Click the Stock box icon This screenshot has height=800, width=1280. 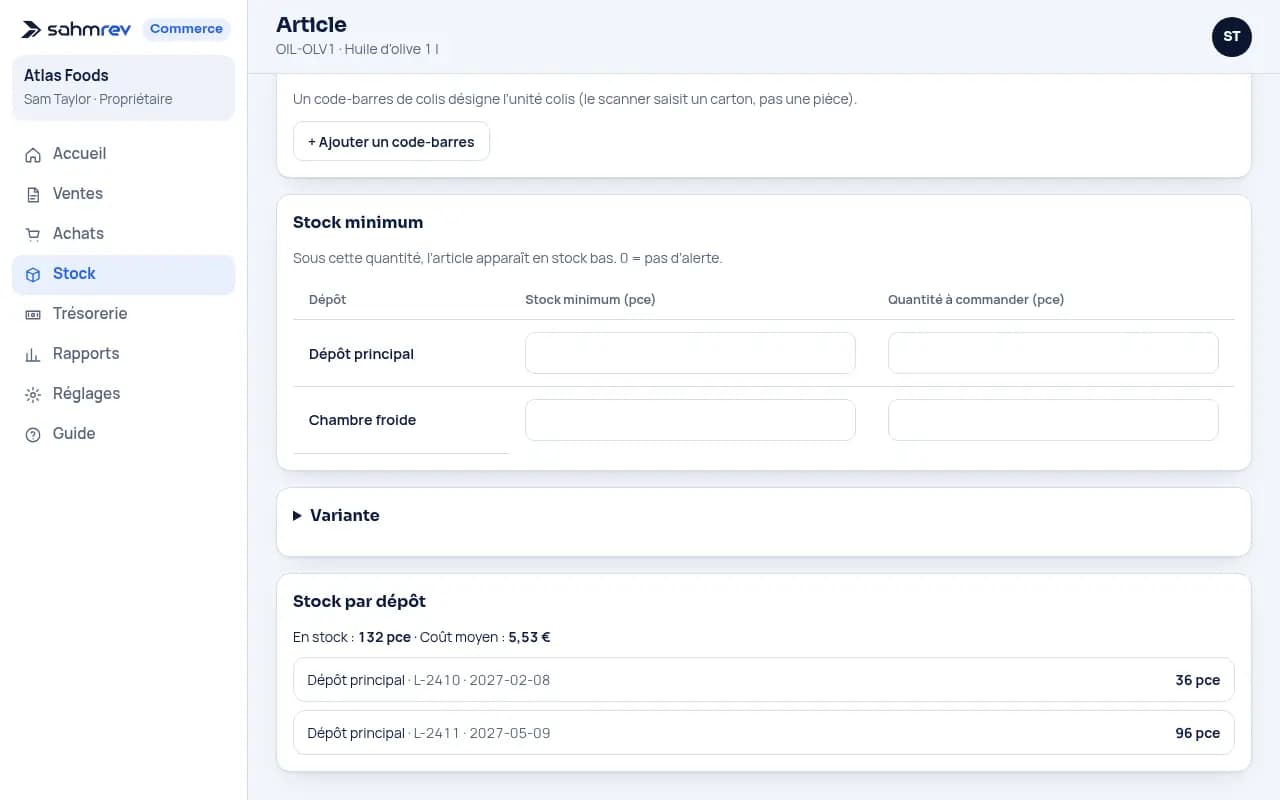(x=33, y=274)
